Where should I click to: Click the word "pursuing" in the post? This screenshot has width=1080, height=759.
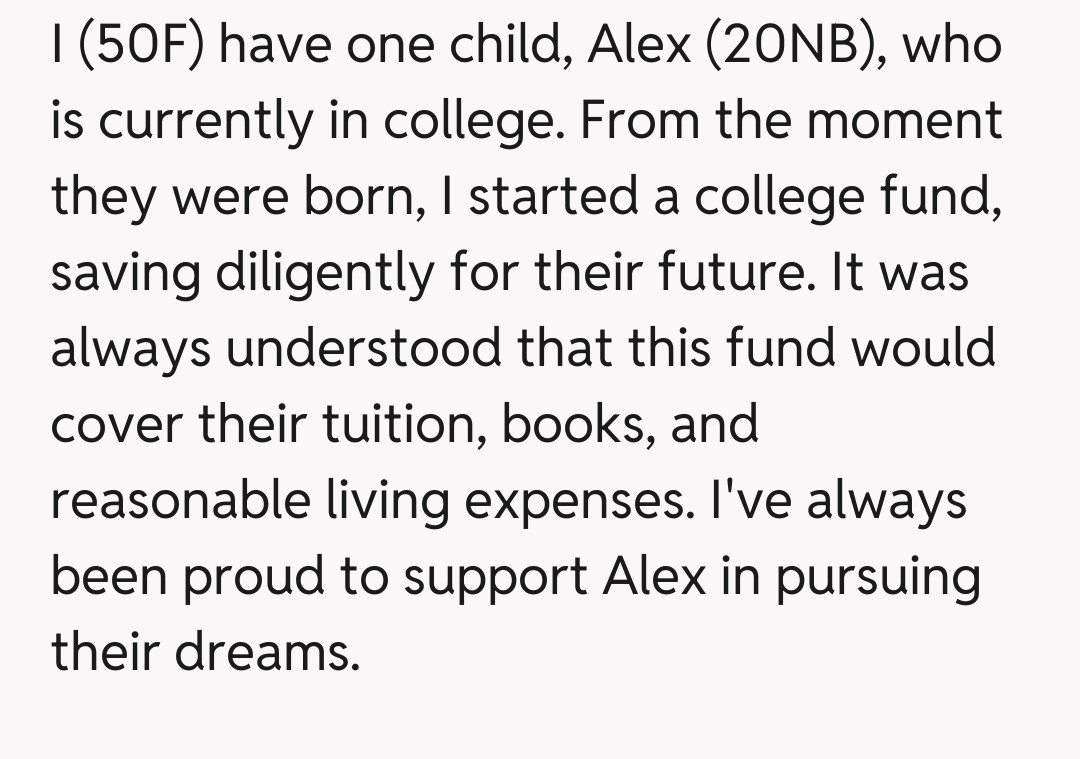click(880, 577)
